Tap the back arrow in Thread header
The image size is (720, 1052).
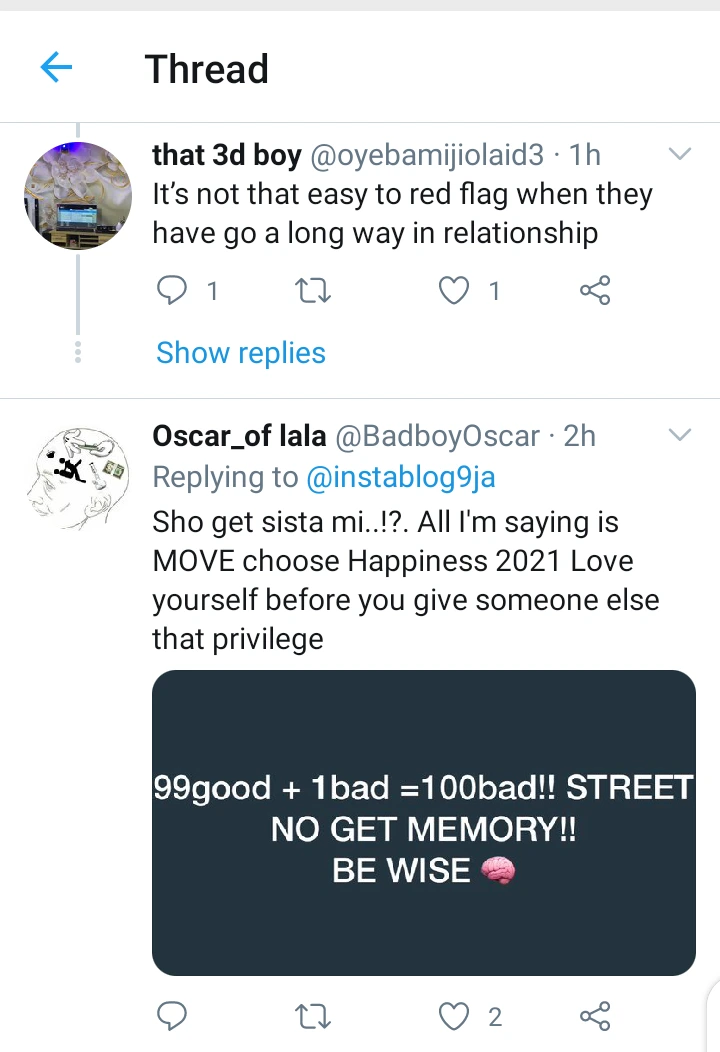56,68
